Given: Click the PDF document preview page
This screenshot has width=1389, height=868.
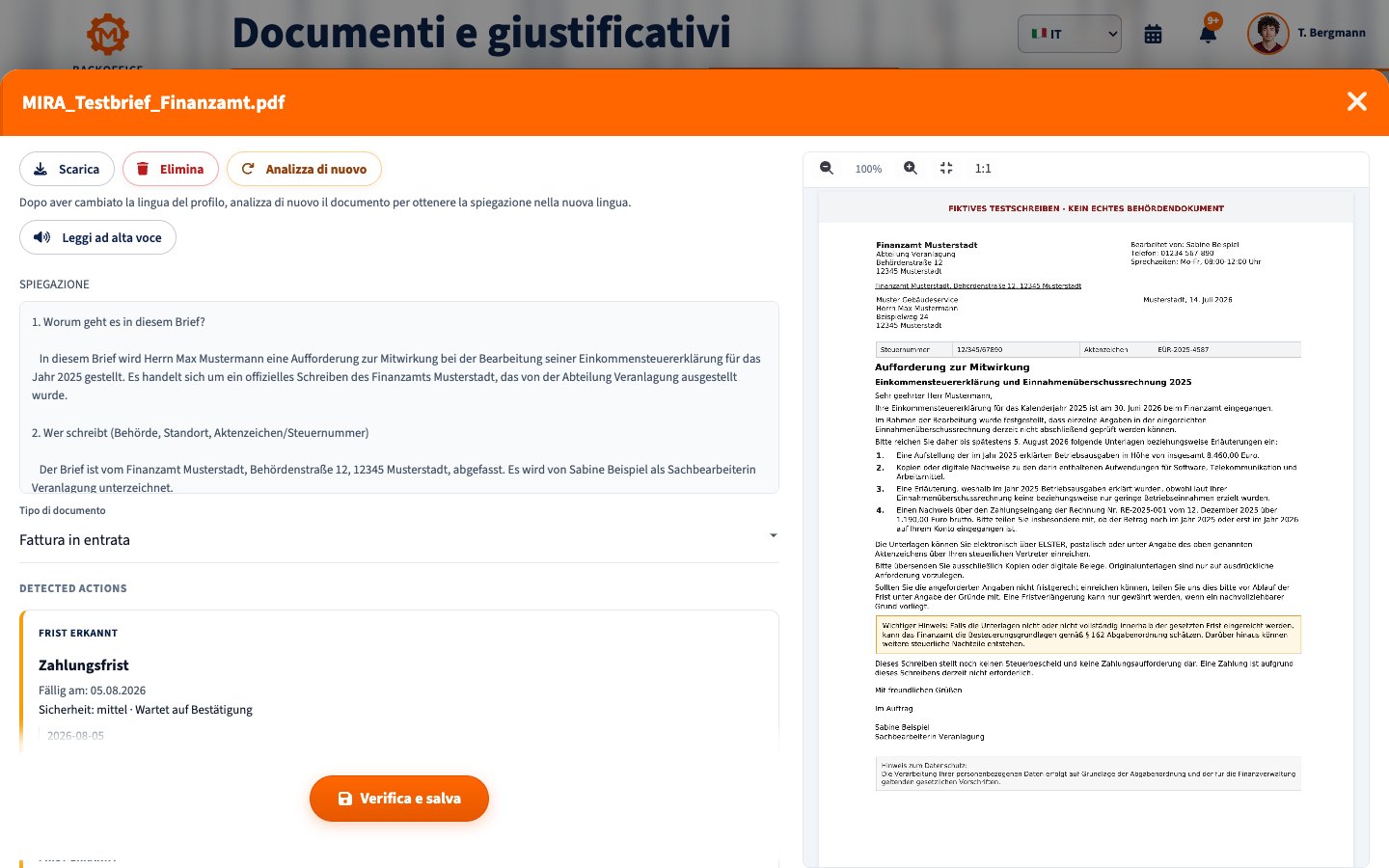Looking at the screenshot, I should (x=1086, y=530).
